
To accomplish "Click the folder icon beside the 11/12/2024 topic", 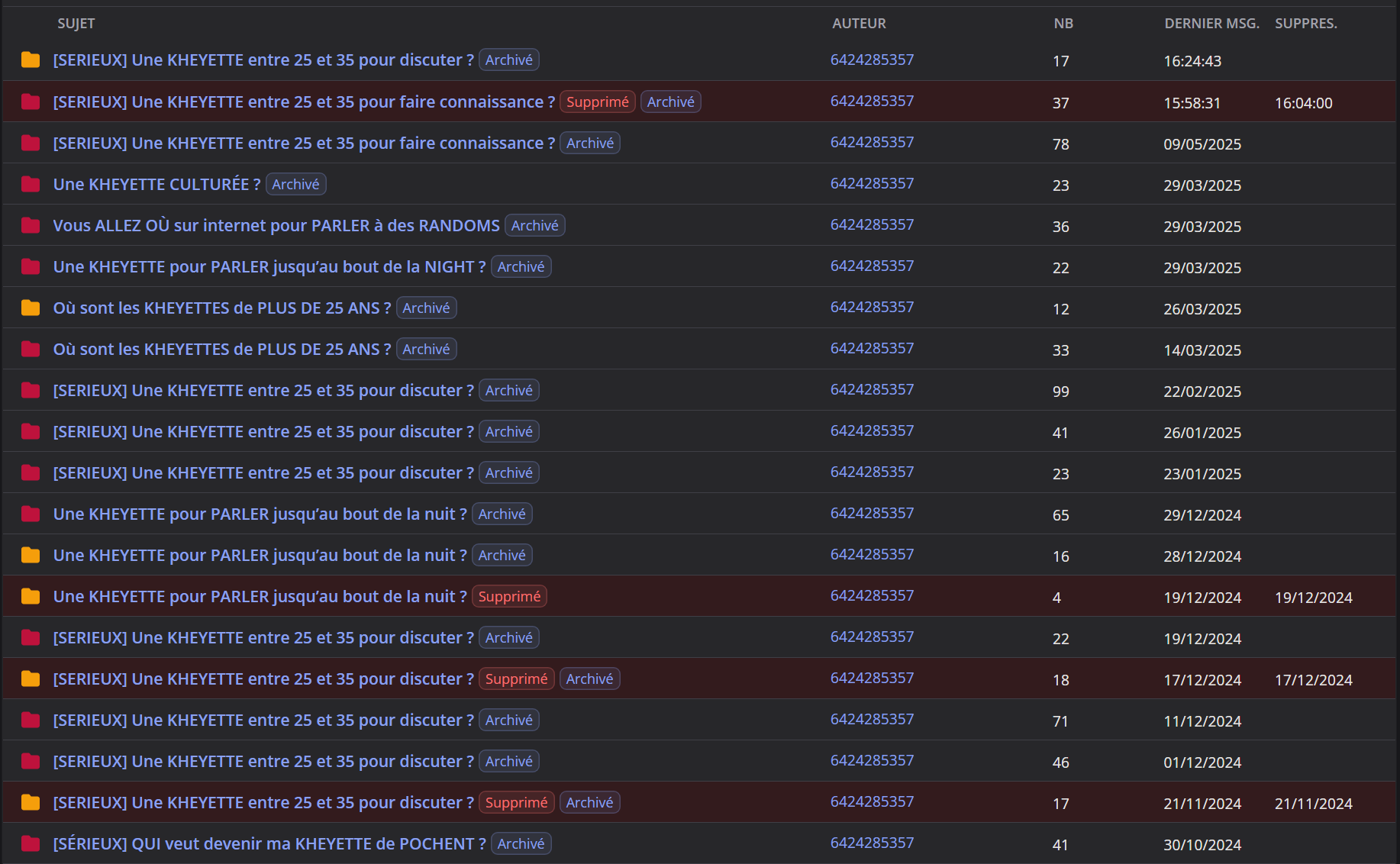I will click(x=31, y=720).
